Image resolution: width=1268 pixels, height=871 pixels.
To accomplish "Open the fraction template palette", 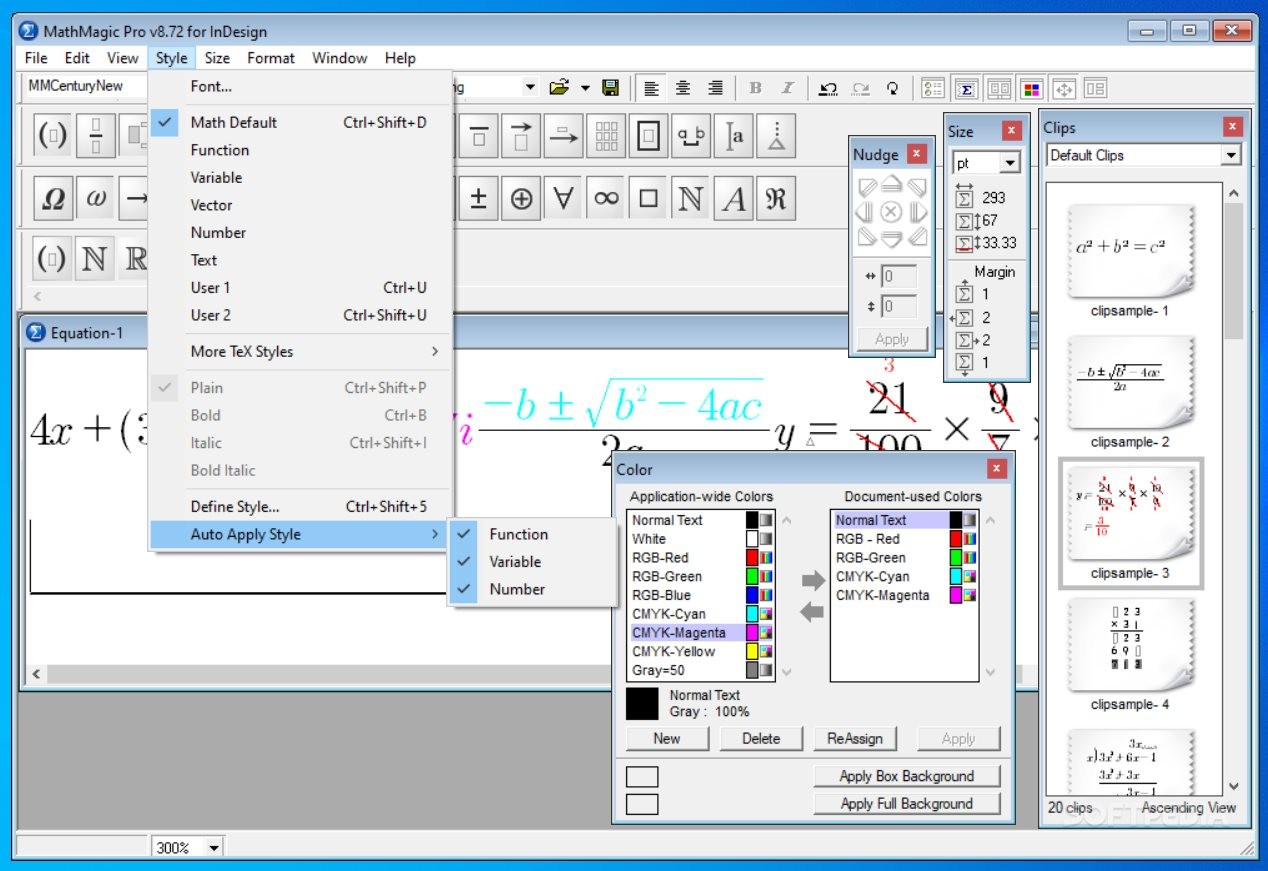I will tap(96, 136).
